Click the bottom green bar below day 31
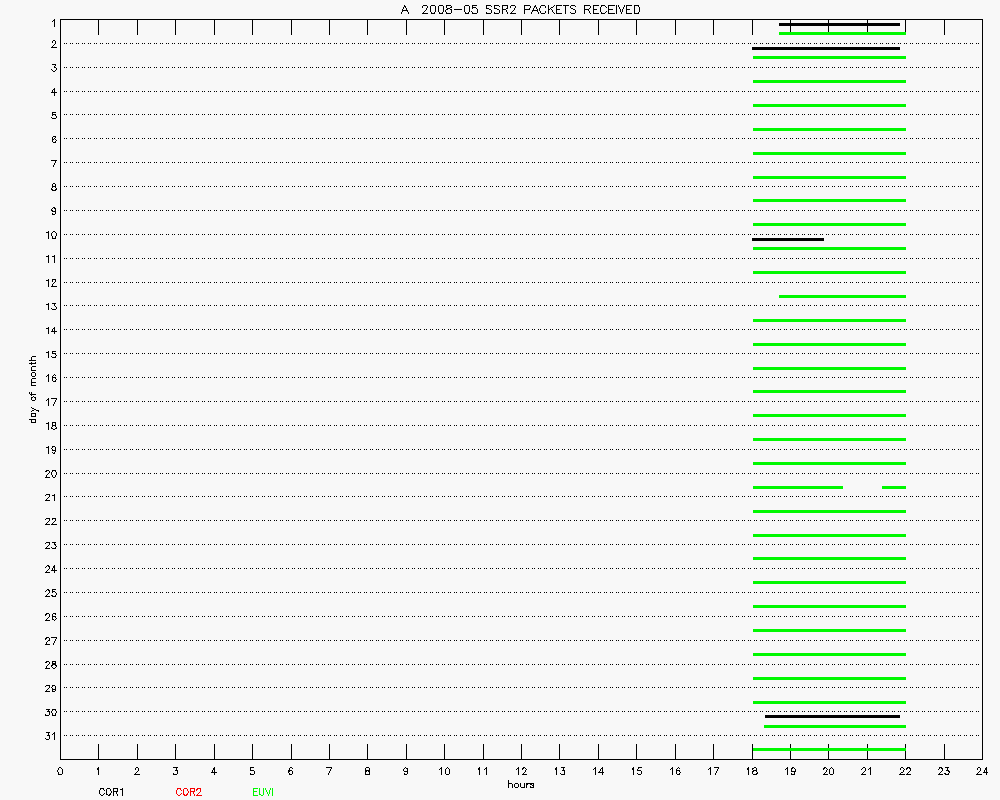This screenshot has height=800, width=1000. pos(829,749)
